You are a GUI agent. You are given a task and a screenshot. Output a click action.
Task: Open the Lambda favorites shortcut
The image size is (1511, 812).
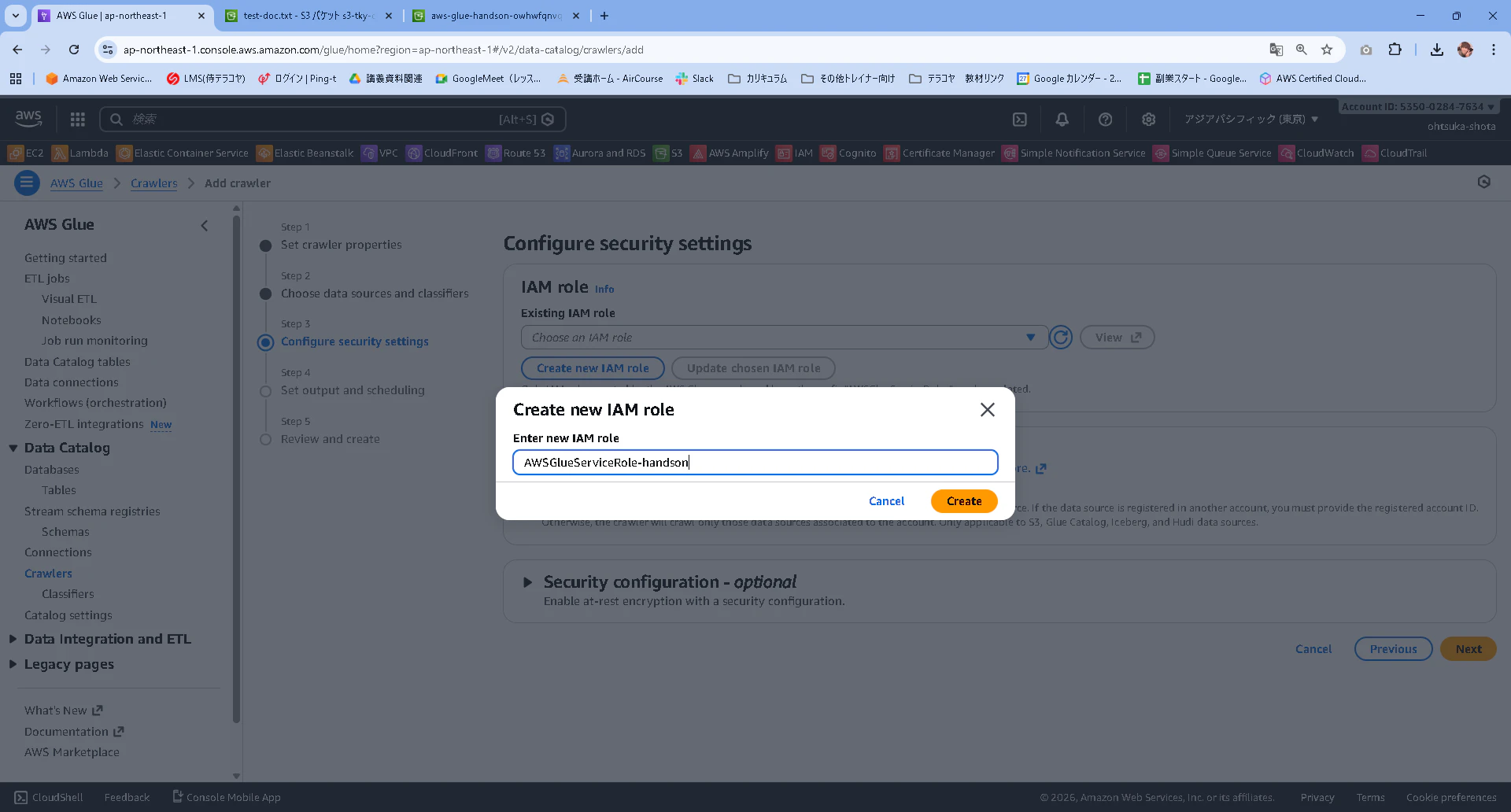[x=80, y=153]
